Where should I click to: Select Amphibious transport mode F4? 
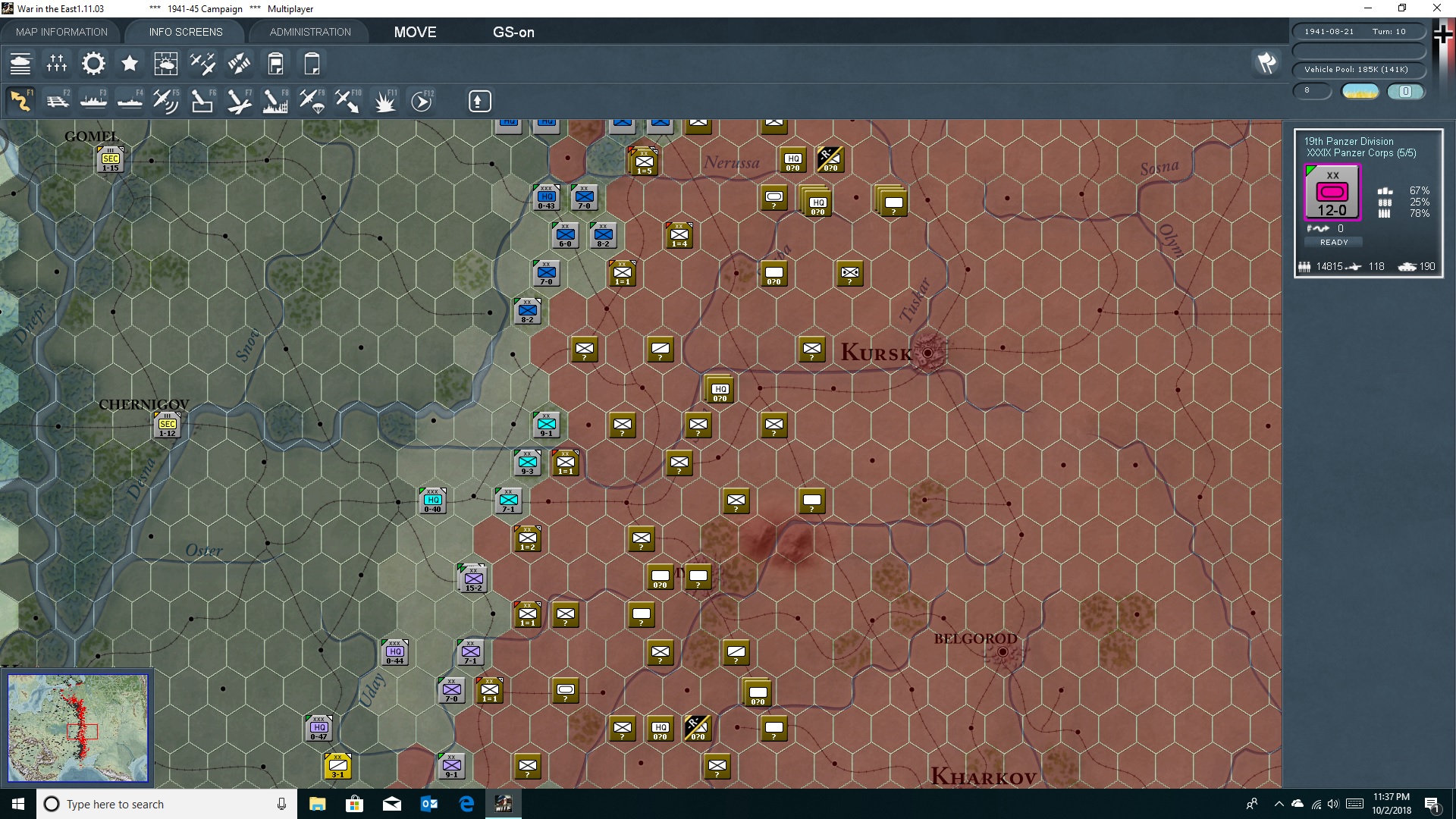[x=130, y=101]
